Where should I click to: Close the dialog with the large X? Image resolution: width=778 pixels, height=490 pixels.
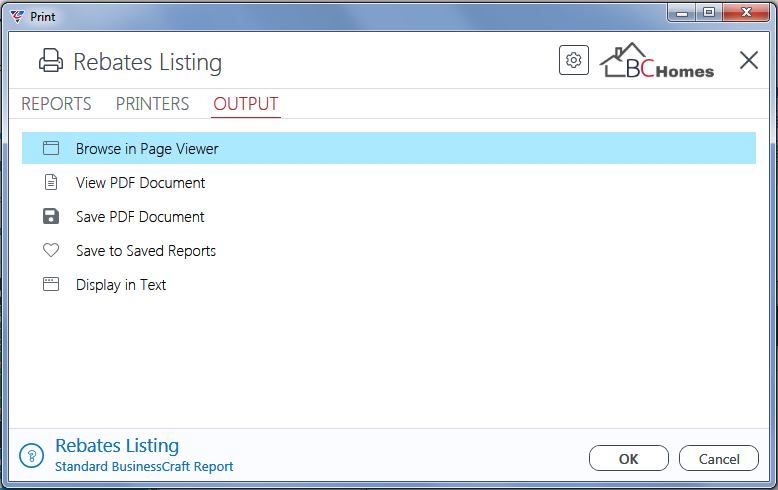748,61
